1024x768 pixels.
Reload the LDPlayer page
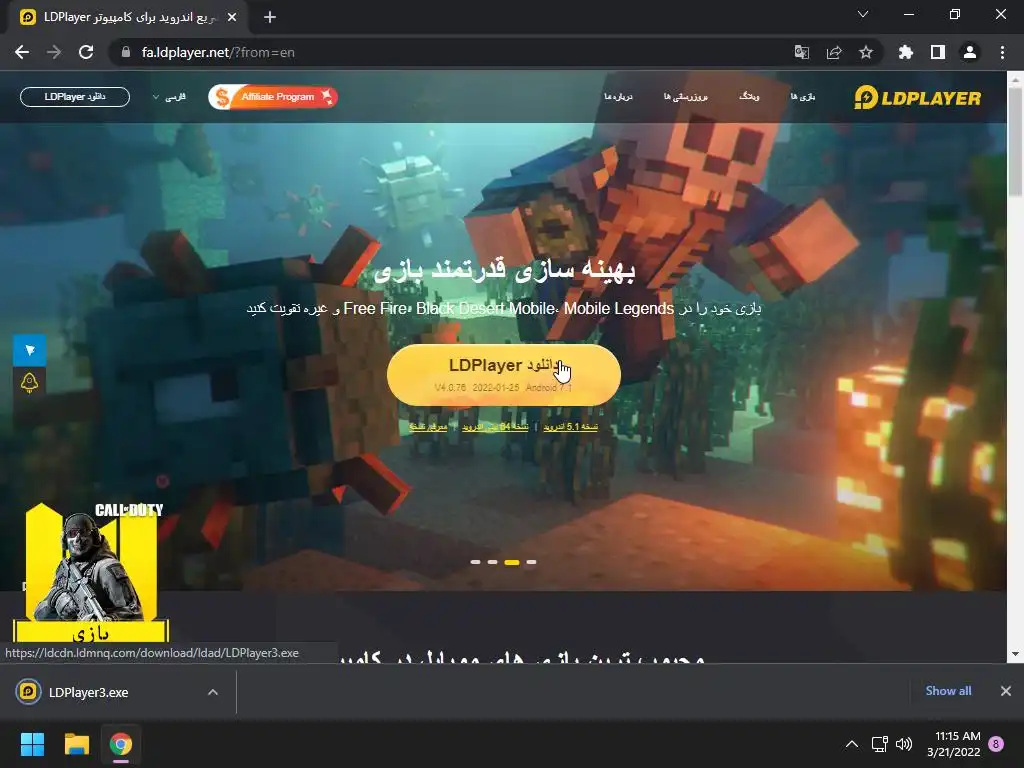pyautogui.click(x=86, y=52)
